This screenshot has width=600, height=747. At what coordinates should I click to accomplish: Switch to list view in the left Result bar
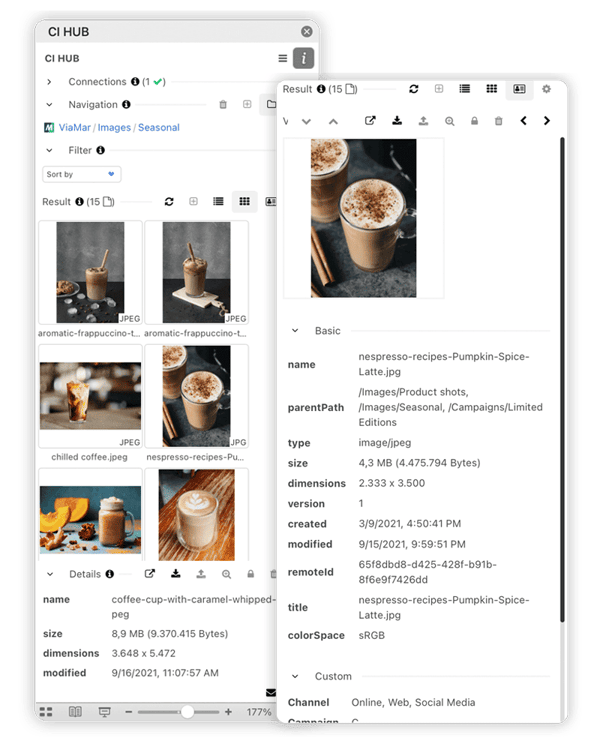(218, 202)
